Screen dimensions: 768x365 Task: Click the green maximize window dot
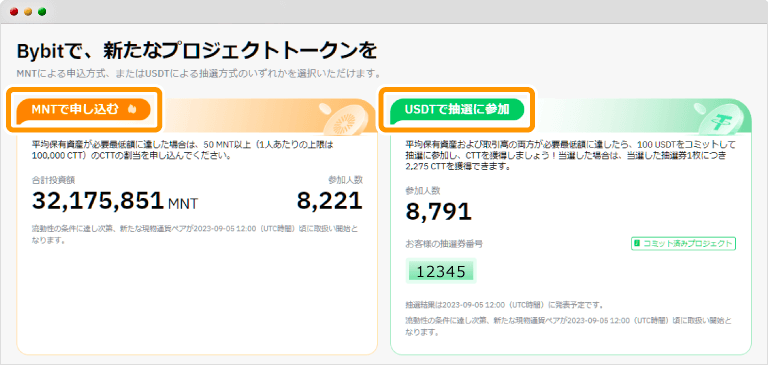pos(42,12)
